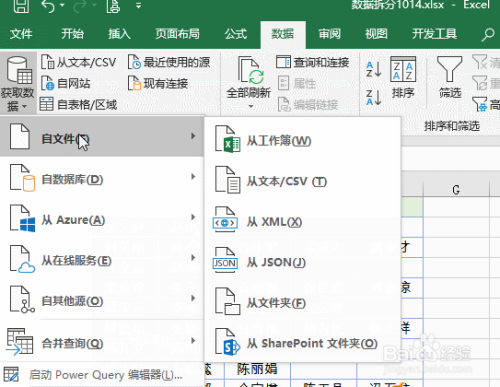Image resolution: width=500 pixels, height=387 pixels.
Task: Open 自其他源(O) menu item
Action: click(x=102, y=299)
